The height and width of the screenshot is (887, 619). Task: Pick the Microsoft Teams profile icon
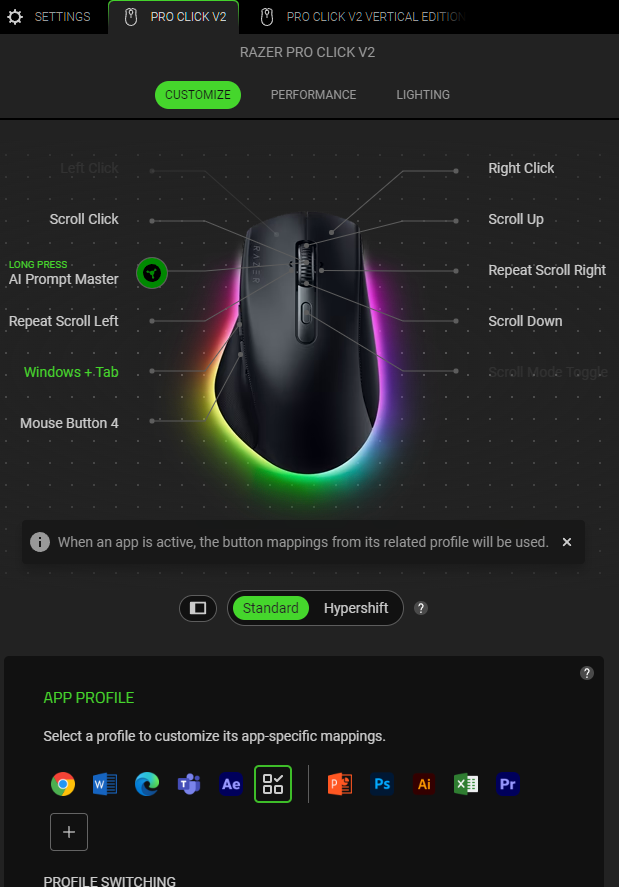click(x=189, y=784)
